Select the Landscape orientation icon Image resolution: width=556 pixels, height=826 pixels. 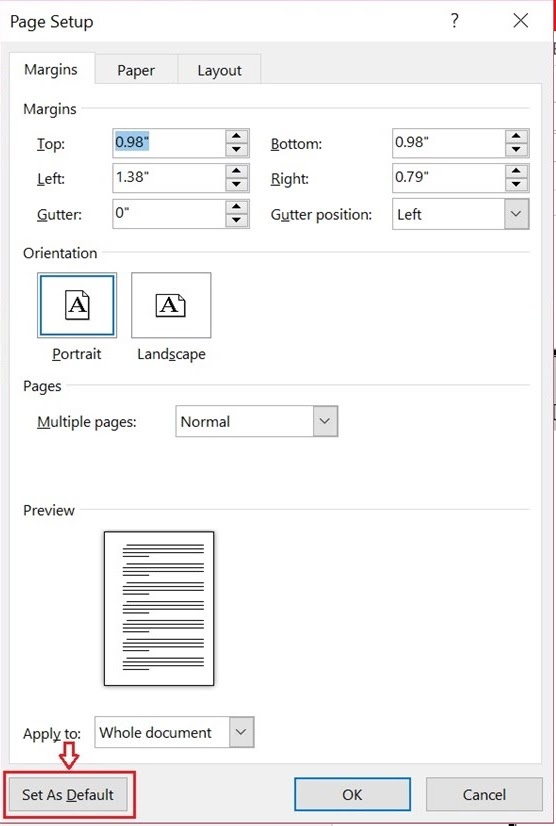[x=171, y=305]
